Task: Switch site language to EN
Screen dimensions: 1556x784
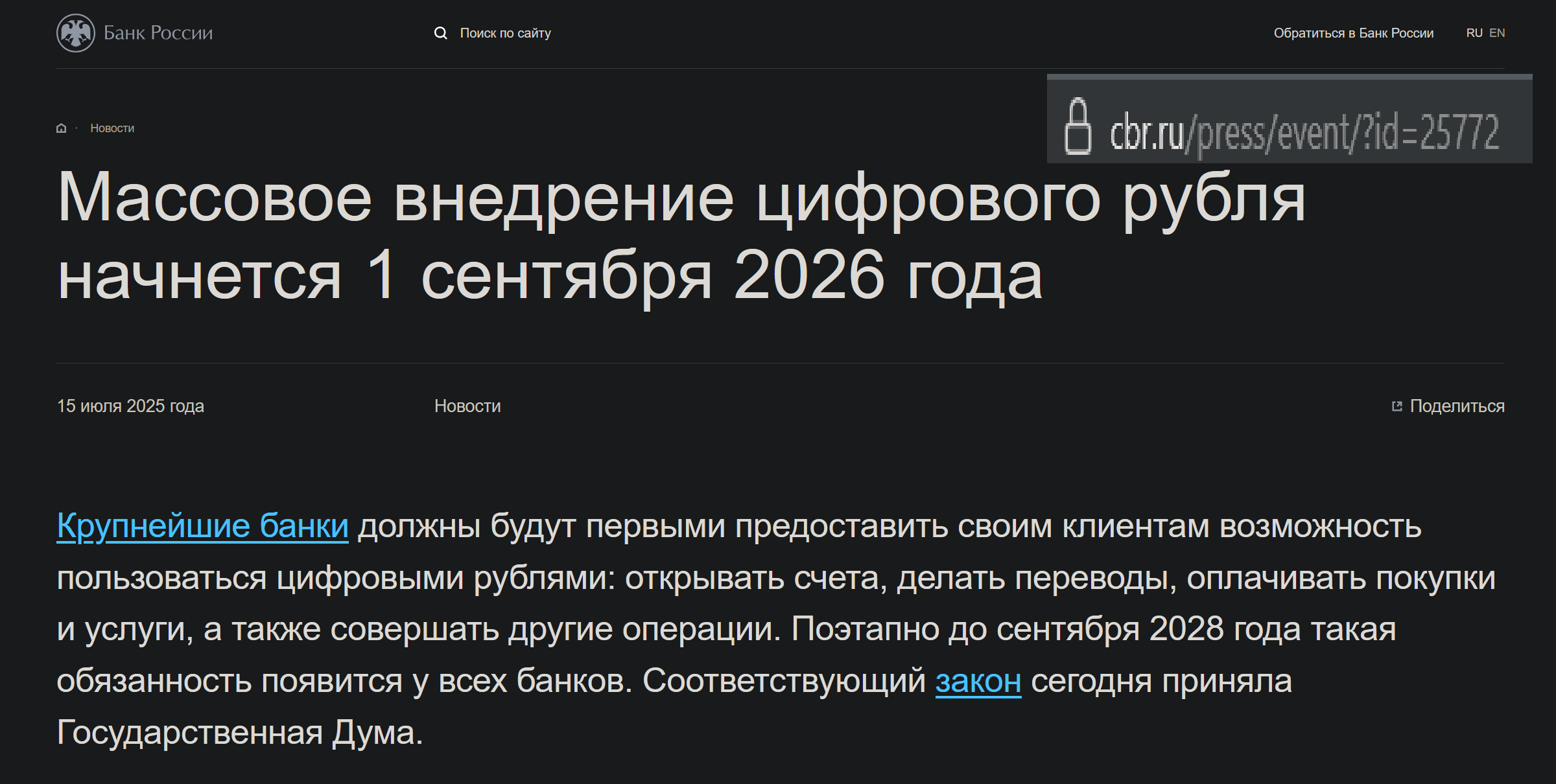Action: 1497,33
